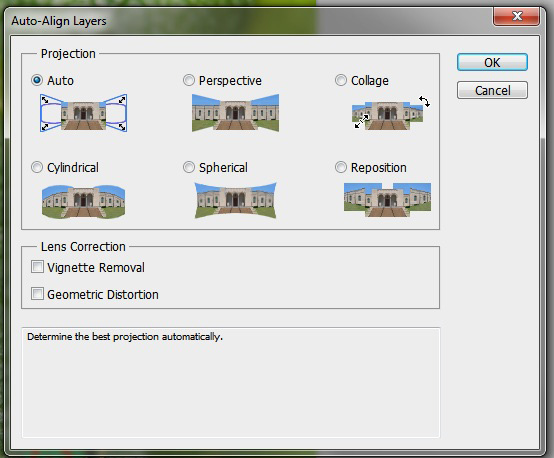Viewport: 554px width, 458px height.
Task: Click the Cylindrical projection preview image
Action: (x=83, y=201)
